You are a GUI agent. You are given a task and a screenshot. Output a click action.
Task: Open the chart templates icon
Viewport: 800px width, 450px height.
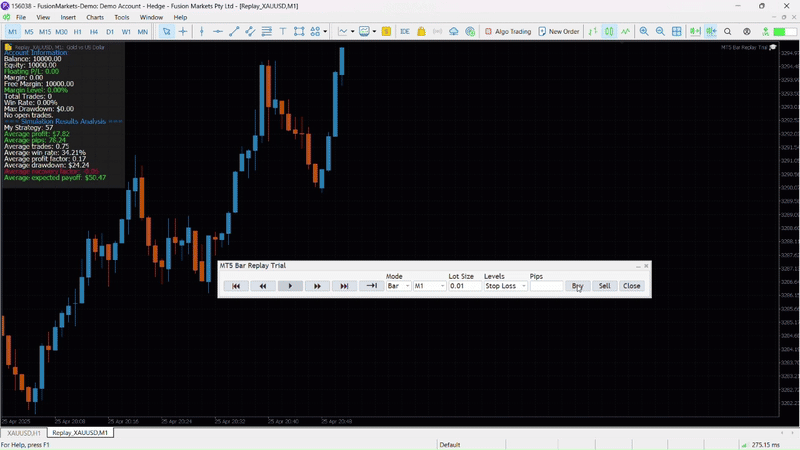coord(364,32)
